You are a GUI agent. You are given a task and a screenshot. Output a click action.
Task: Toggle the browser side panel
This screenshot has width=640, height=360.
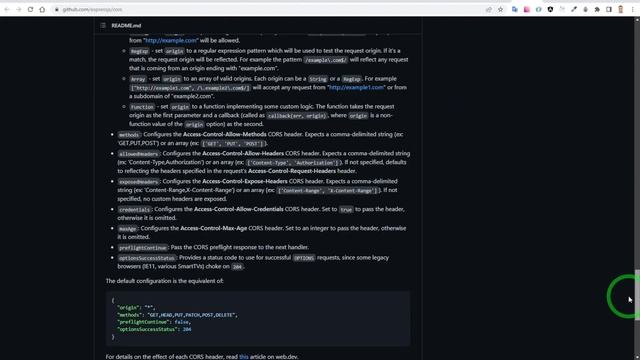(609, 9)
